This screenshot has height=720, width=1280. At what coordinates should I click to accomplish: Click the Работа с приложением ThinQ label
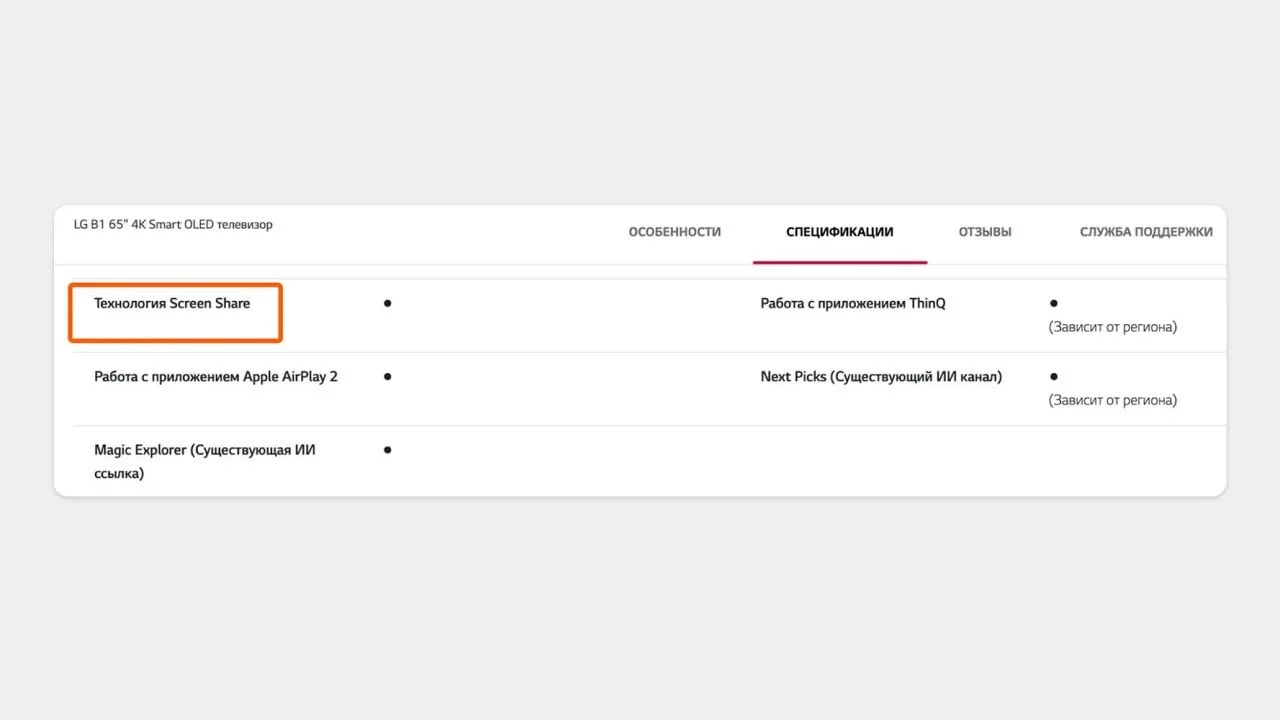853,303
